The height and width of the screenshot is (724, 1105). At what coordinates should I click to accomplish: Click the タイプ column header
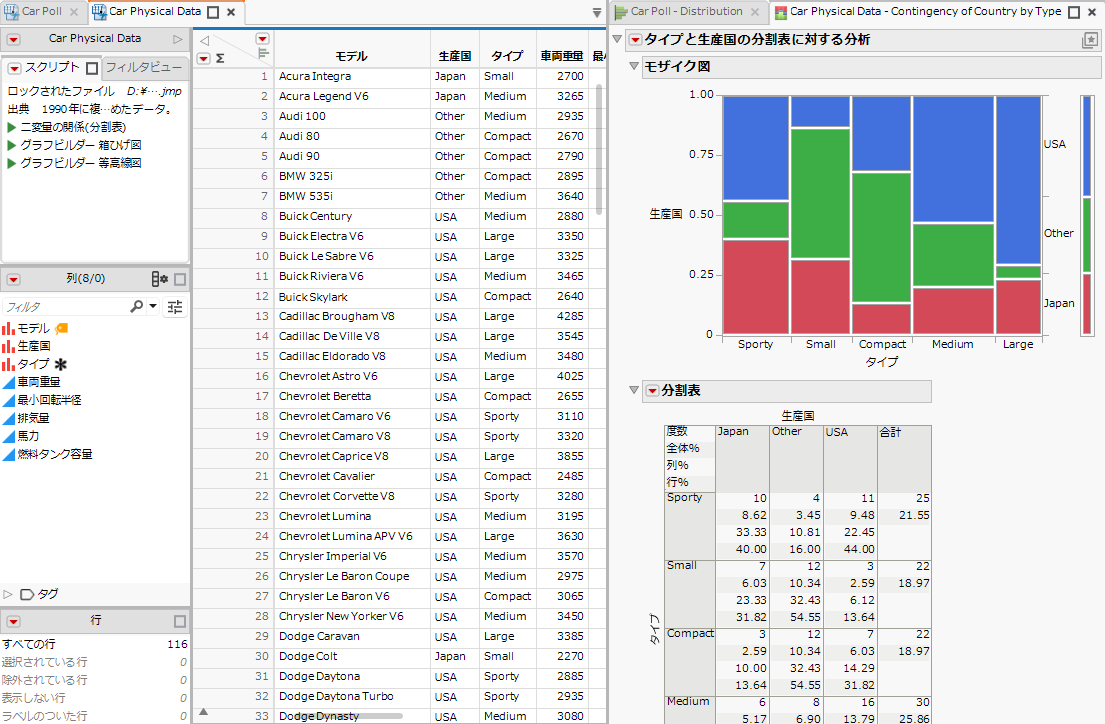(507, 56)
